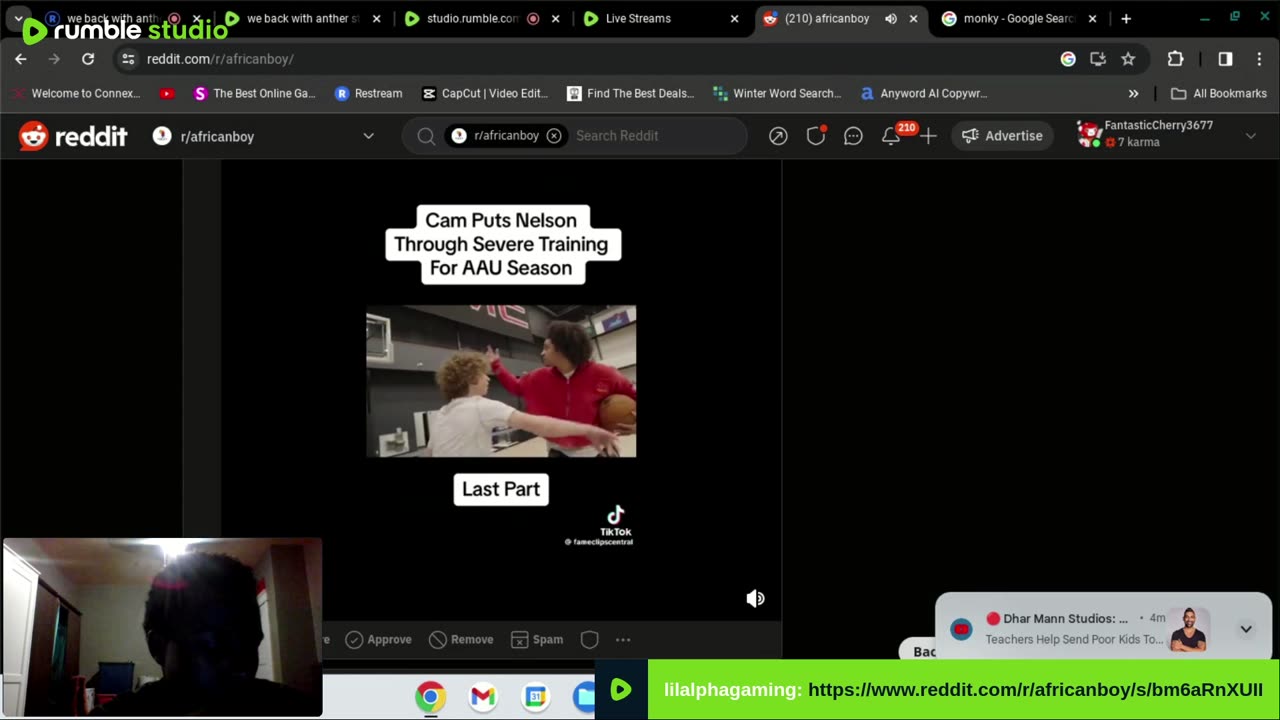Mute the (210) africanboy tab audio icon

point(891,18)
